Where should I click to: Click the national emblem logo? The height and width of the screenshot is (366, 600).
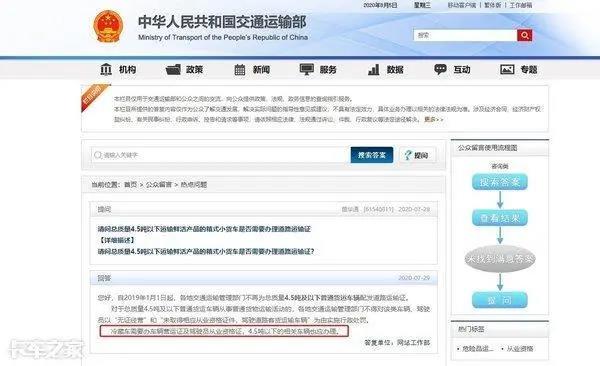(109, 26)
